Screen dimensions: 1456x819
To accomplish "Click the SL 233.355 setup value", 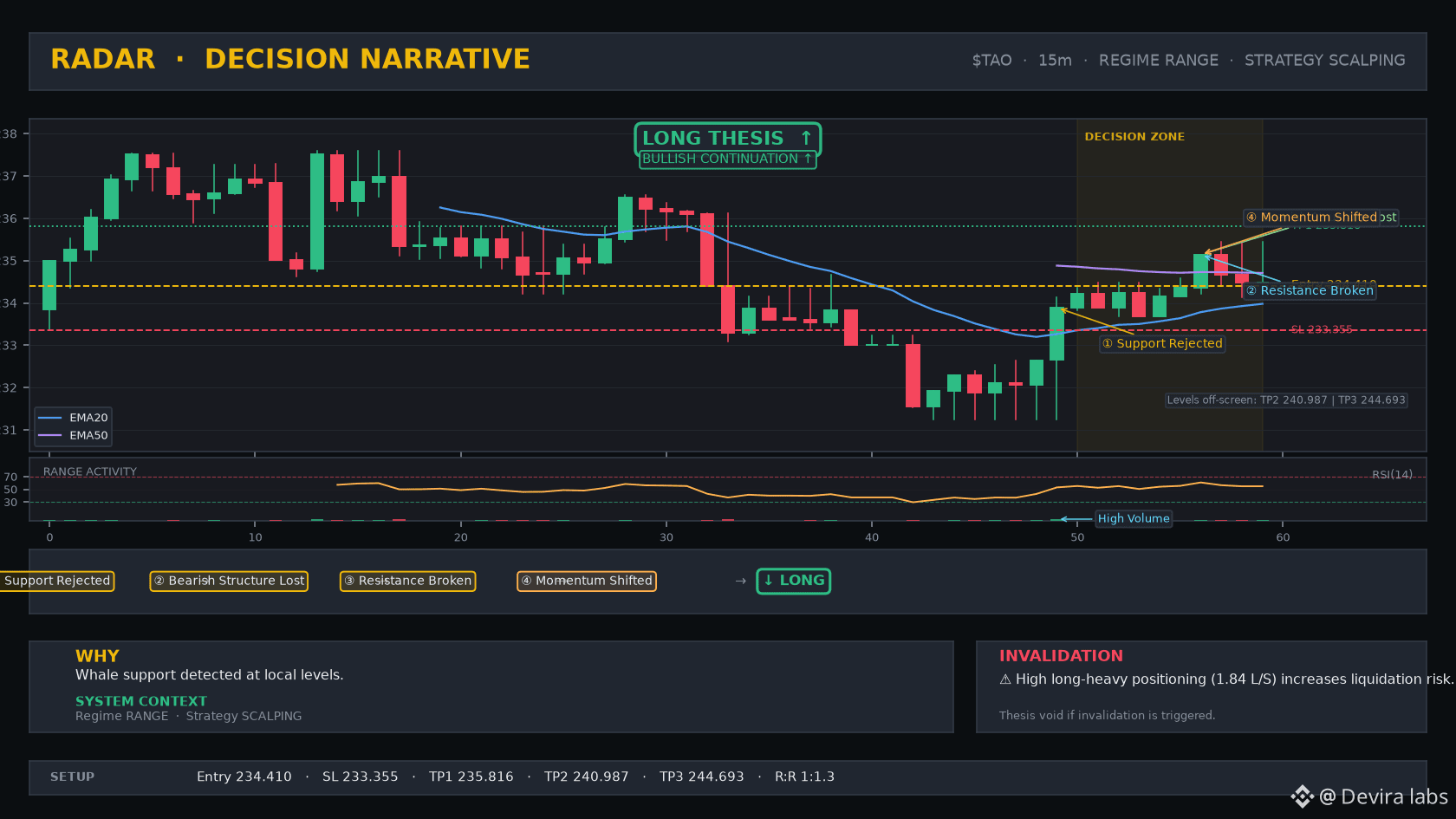I will click(361, 777).
